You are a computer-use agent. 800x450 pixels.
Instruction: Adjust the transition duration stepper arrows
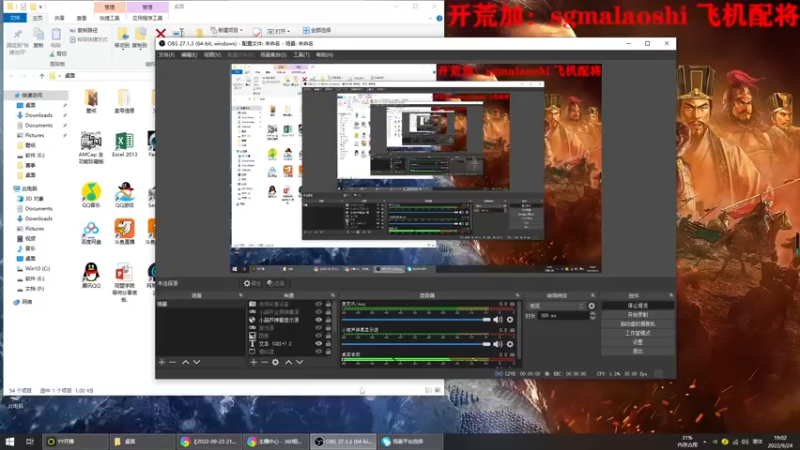click(x=592, y=316)
